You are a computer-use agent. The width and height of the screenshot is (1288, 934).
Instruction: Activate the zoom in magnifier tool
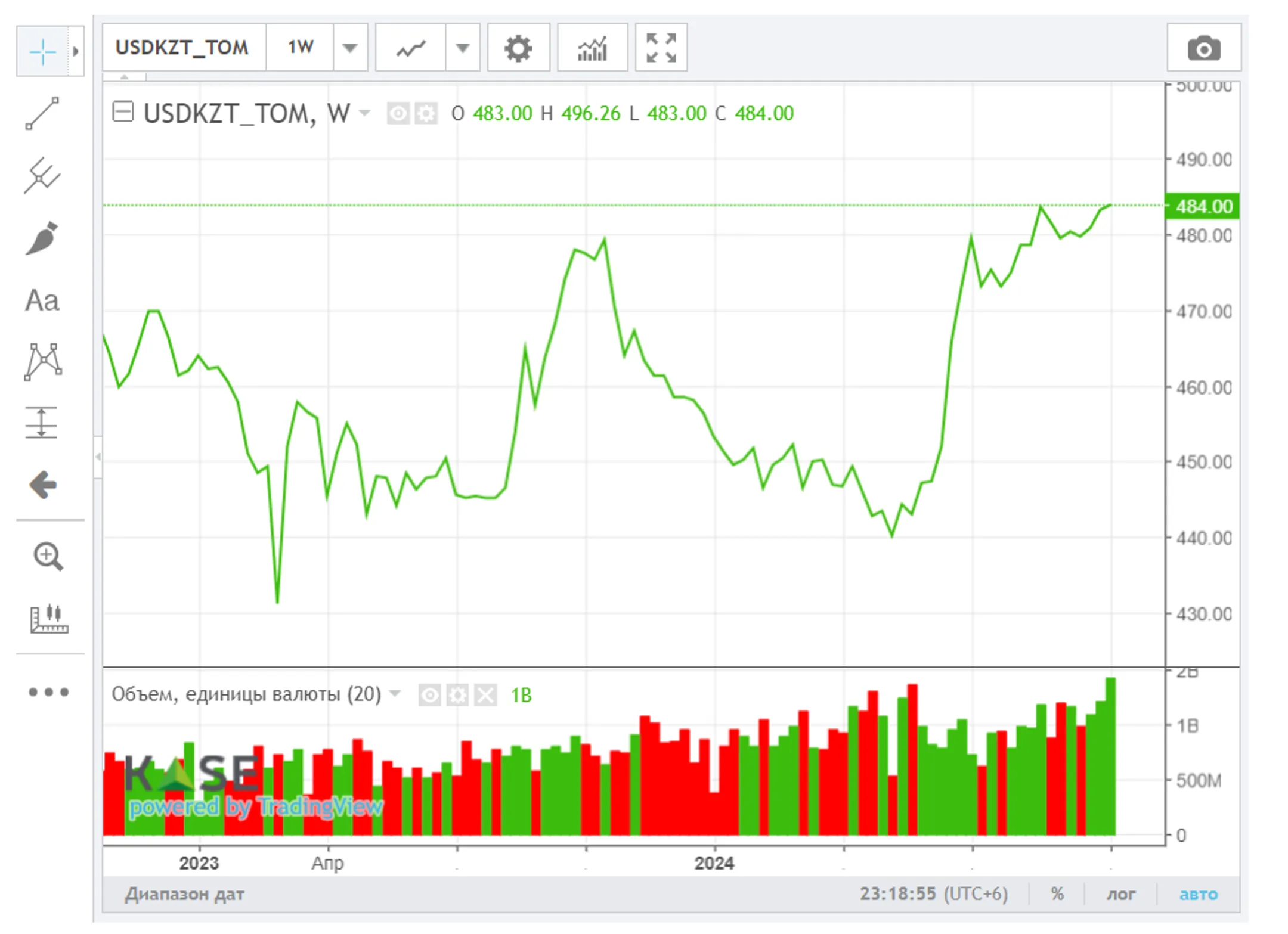(x=48, y=557)
